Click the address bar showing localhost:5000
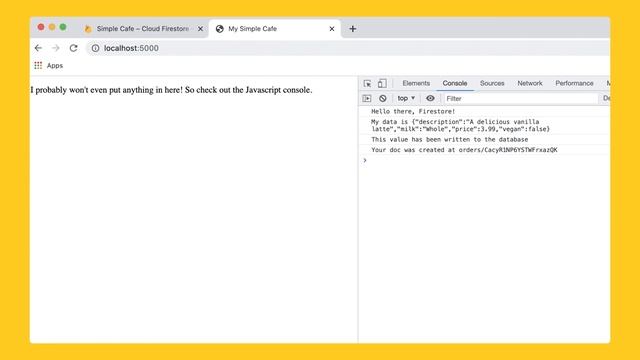The image size is (640, 360). point(348,48)
